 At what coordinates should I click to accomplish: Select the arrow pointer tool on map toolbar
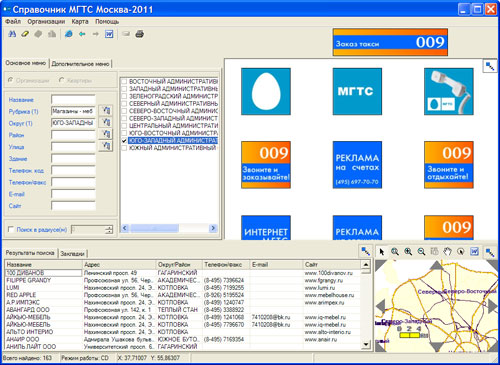click(382, 252)
